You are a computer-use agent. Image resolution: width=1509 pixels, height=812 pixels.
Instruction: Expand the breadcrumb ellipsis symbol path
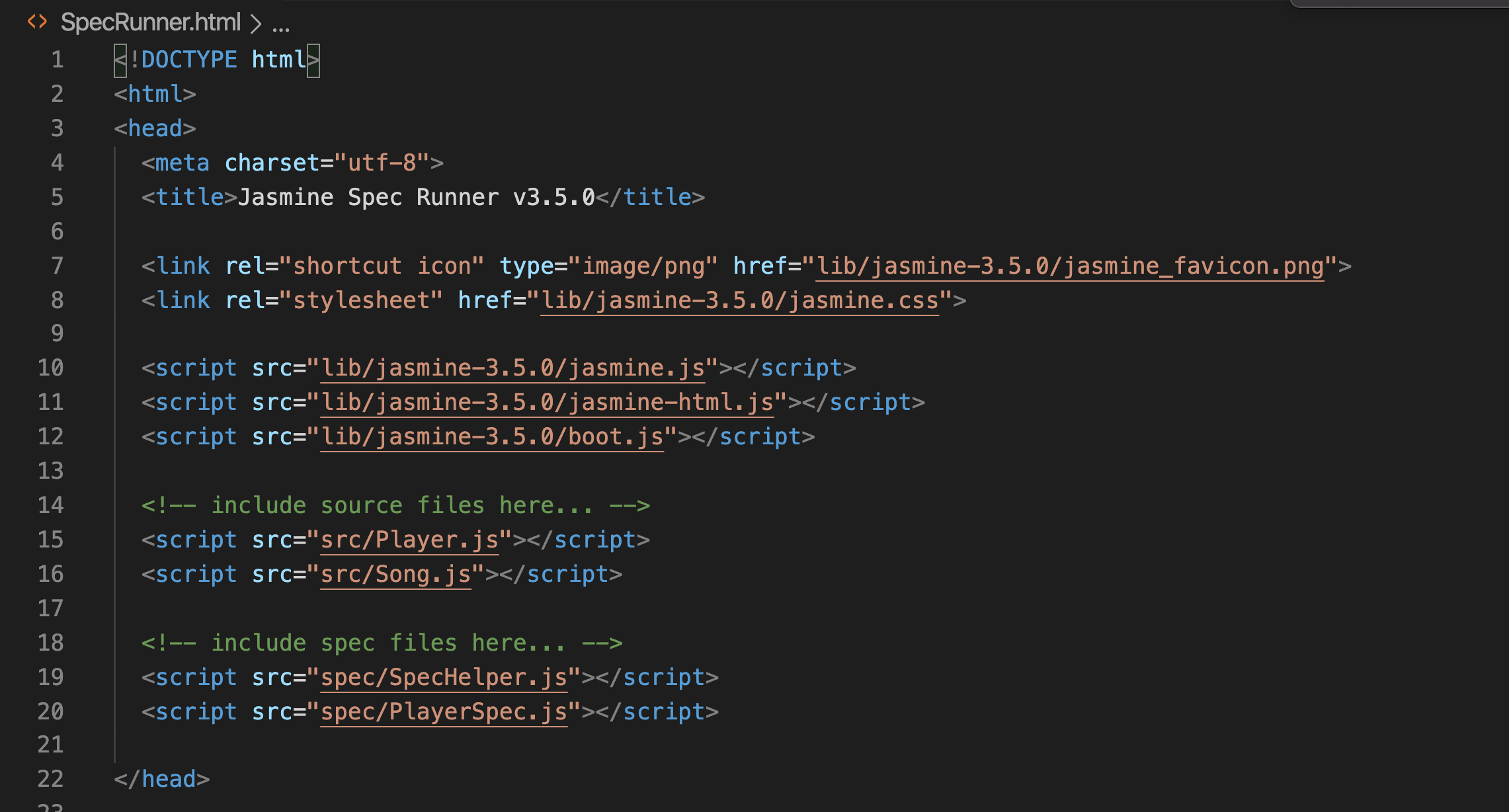coord(281,25)
